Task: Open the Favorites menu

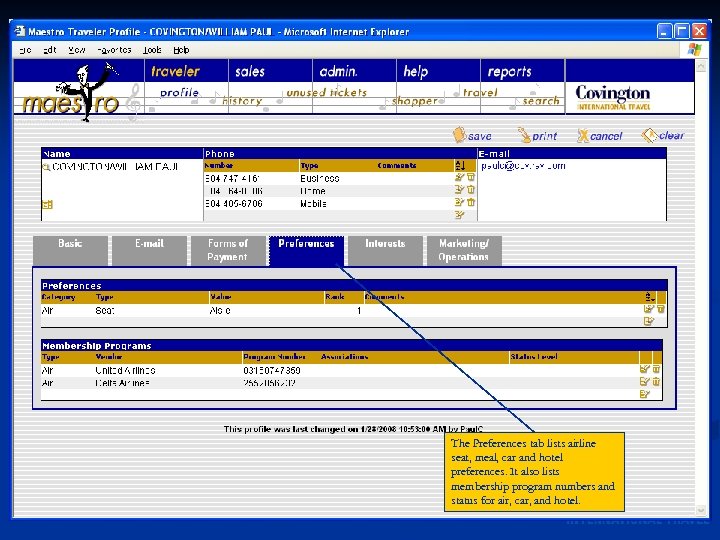Action: tap(114, 50)
